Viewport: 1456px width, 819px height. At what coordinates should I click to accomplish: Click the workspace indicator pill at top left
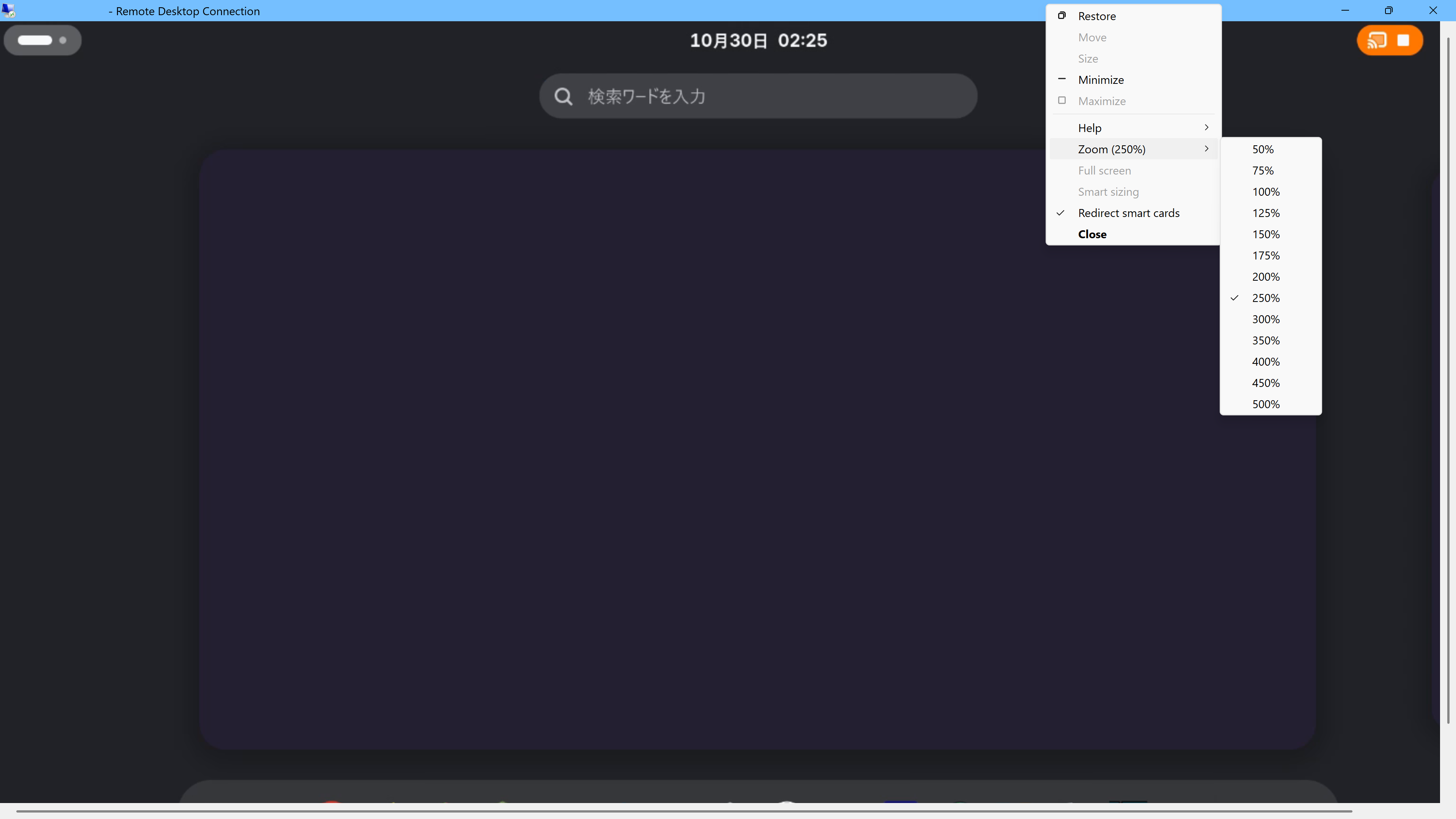click(x=42, y=40)
